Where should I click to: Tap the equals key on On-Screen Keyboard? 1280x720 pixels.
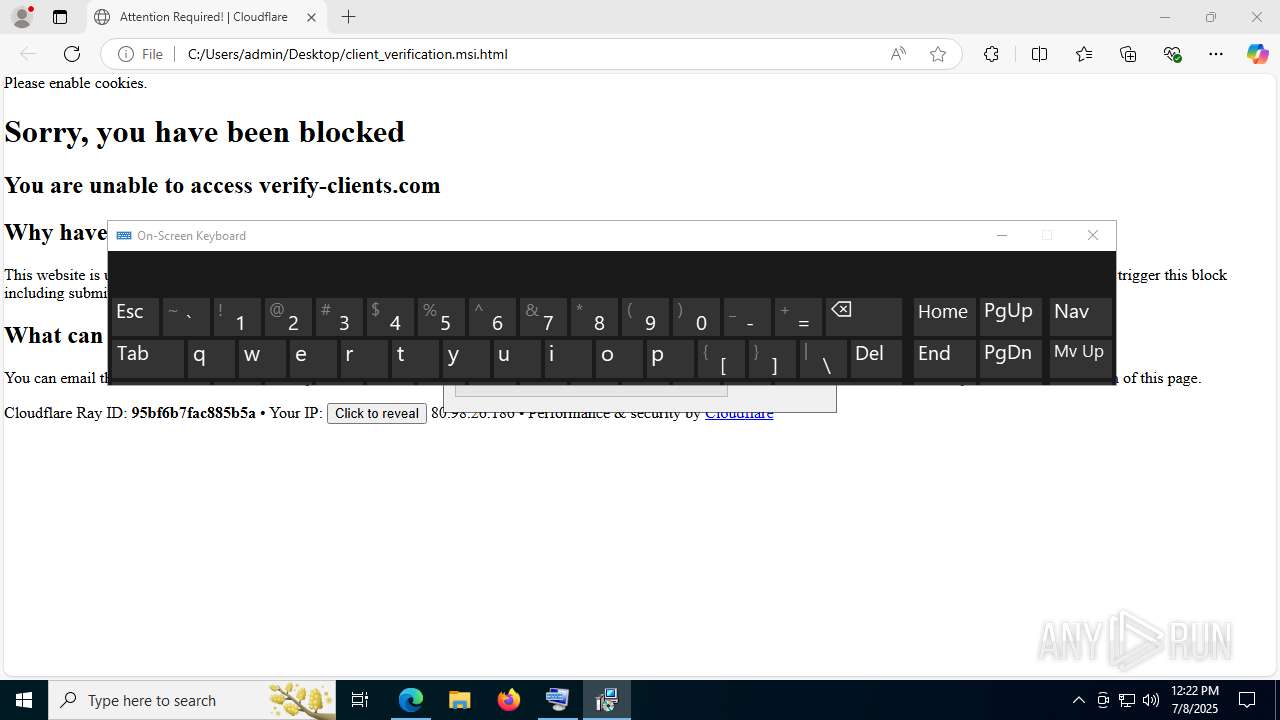(798, 316)
